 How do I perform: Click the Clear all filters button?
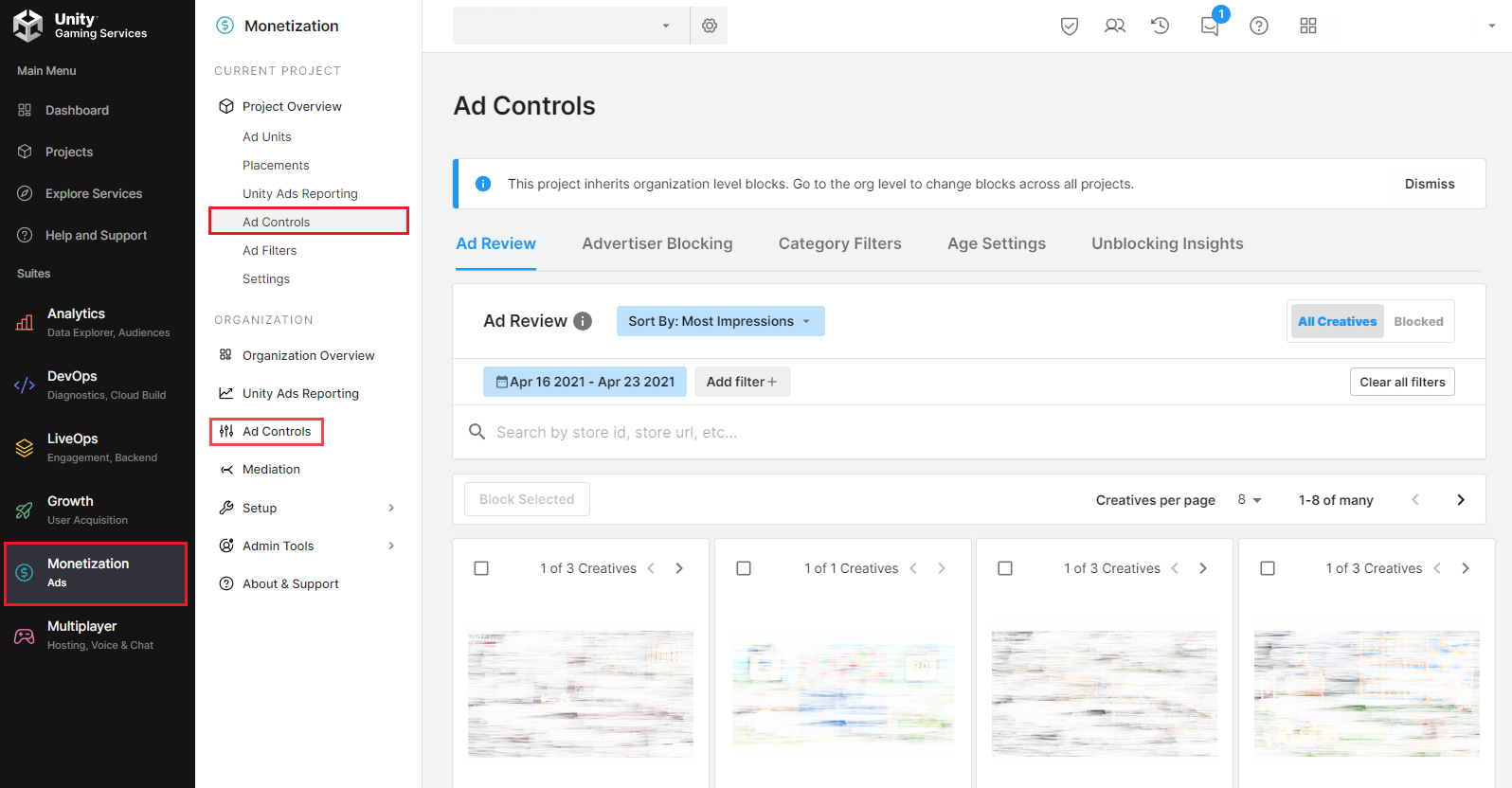point(1402,382)
